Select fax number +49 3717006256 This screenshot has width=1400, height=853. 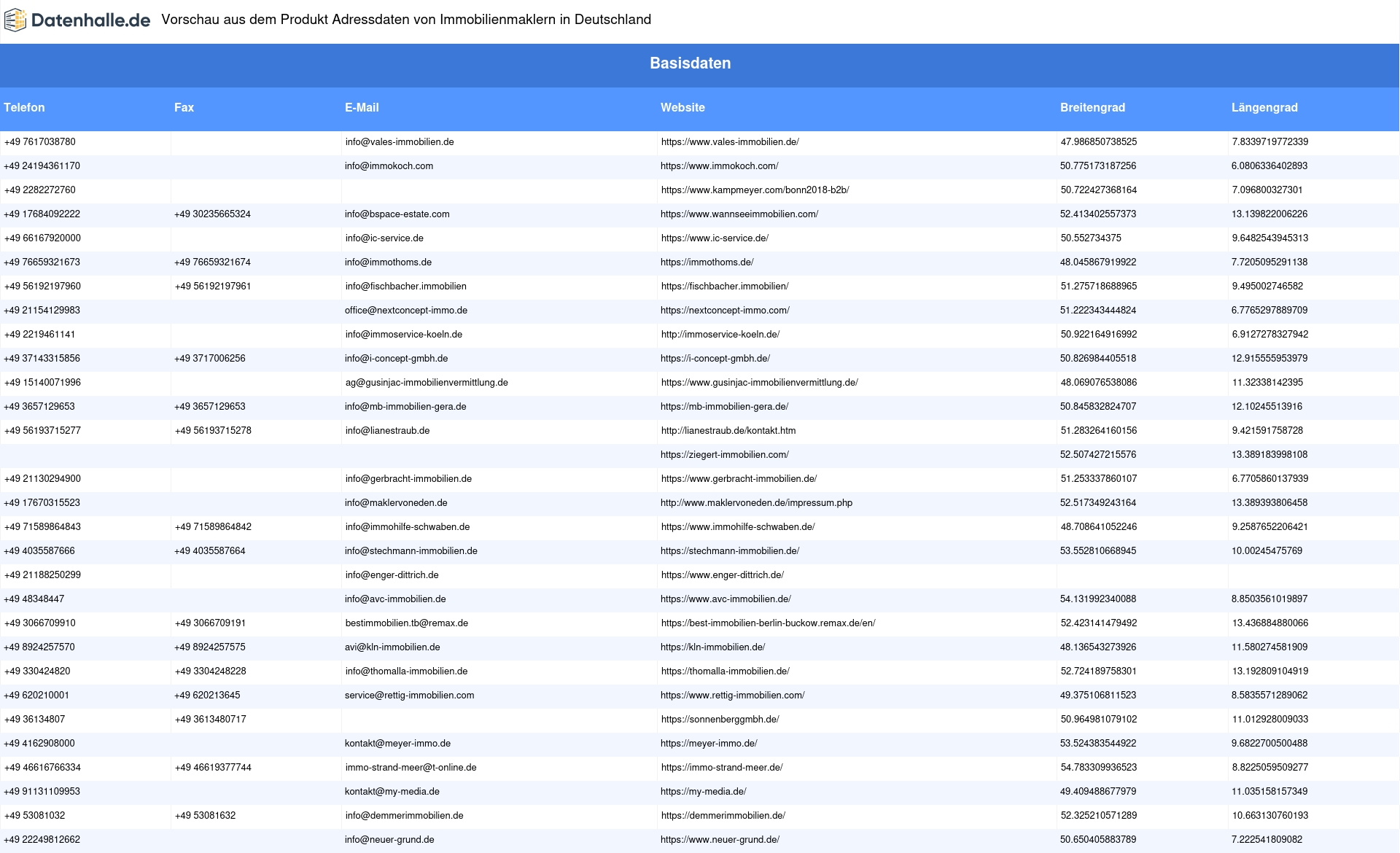[x=210, y=359]
